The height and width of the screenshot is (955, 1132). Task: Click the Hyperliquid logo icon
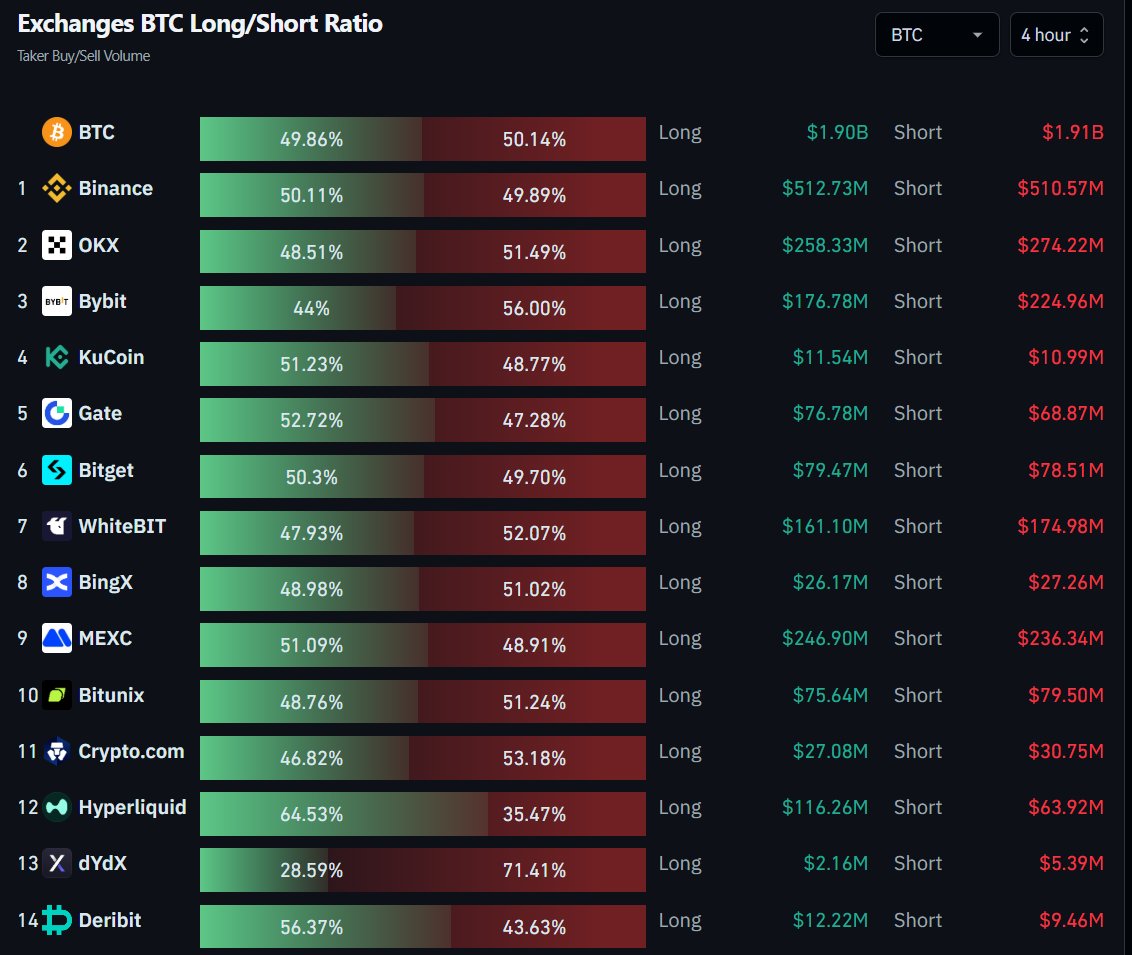(56, 807)
